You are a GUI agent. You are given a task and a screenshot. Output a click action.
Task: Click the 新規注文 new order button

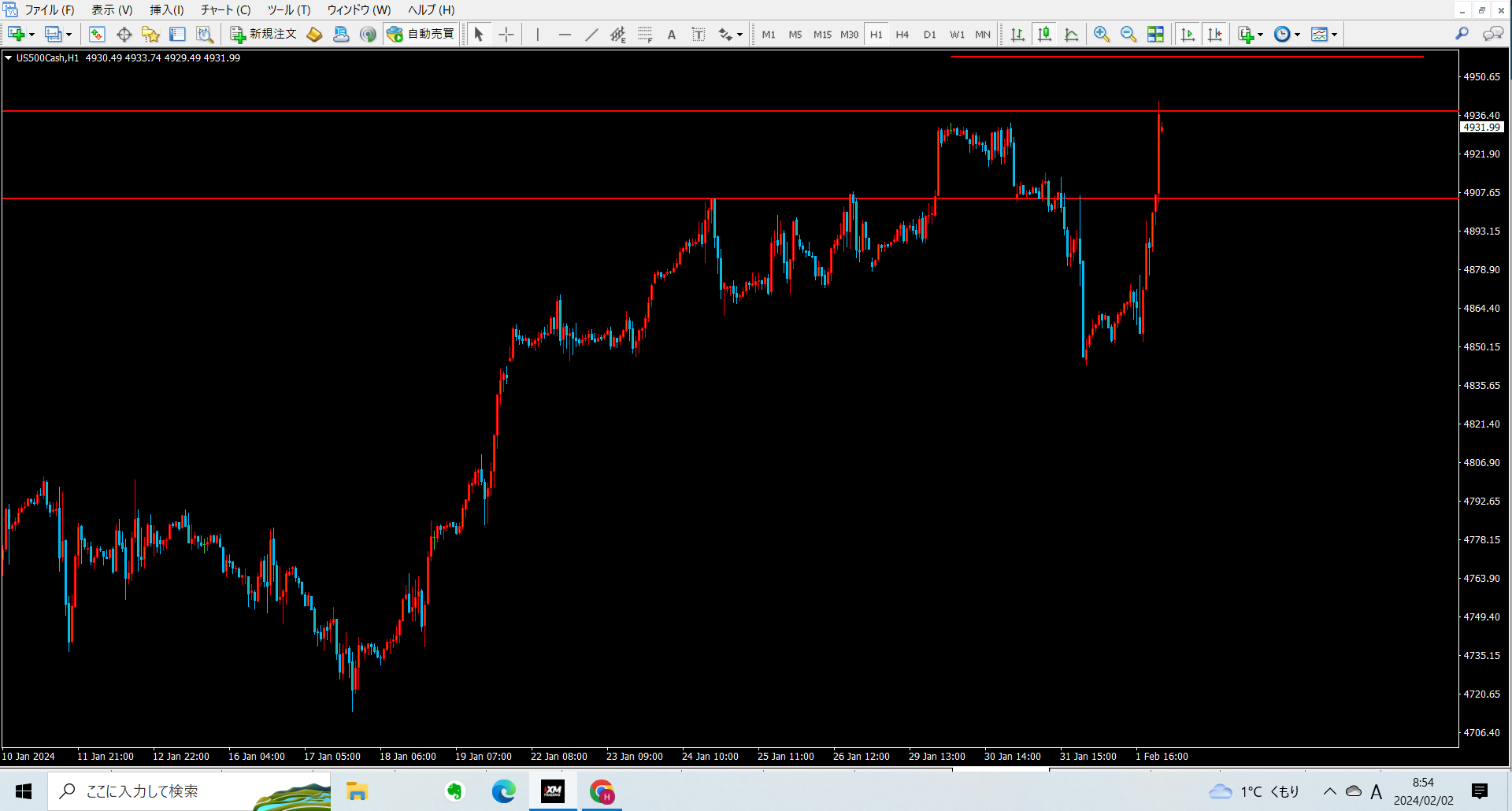(x=264, y=34)
